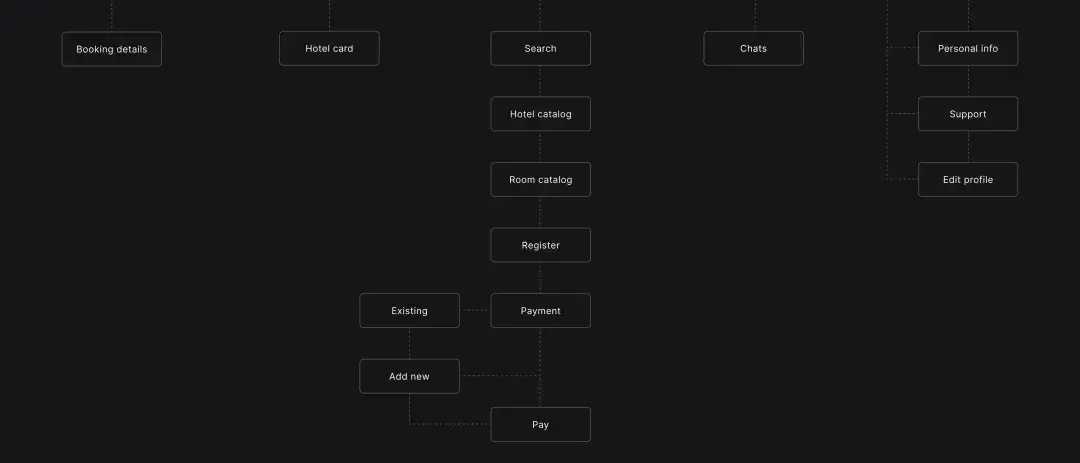Select the Payment box

coord(541,311)
